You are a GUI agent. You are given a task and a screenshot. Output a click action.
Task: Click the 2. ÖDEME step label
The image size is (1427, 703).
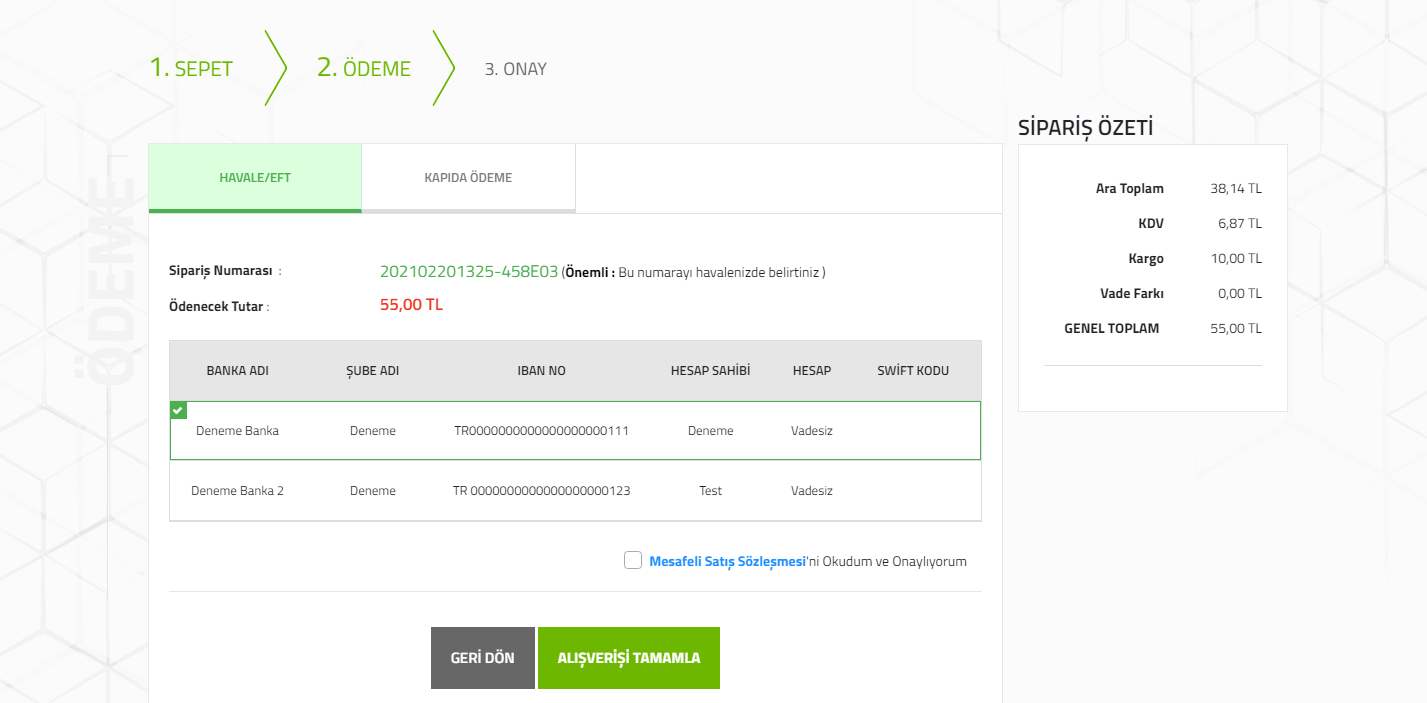(x=364, y=68)
